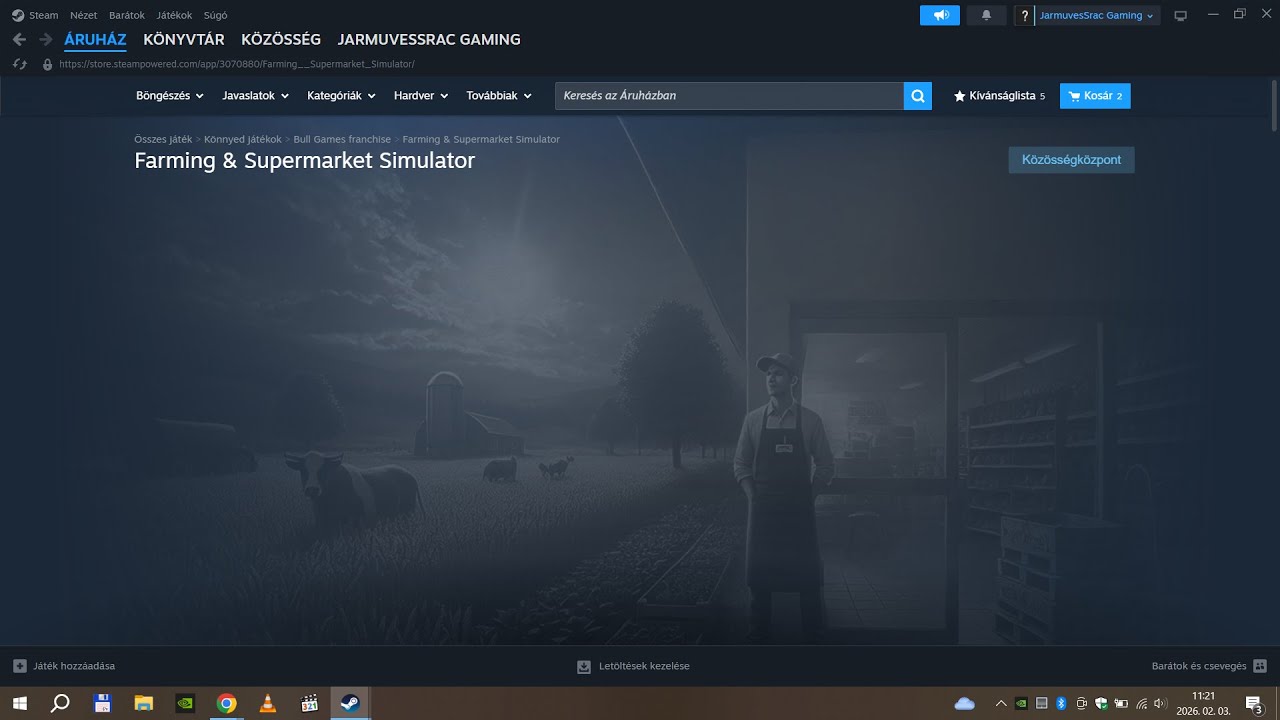Click Farming & Supermarket Simulator breadcrumb link

(481, 139)
